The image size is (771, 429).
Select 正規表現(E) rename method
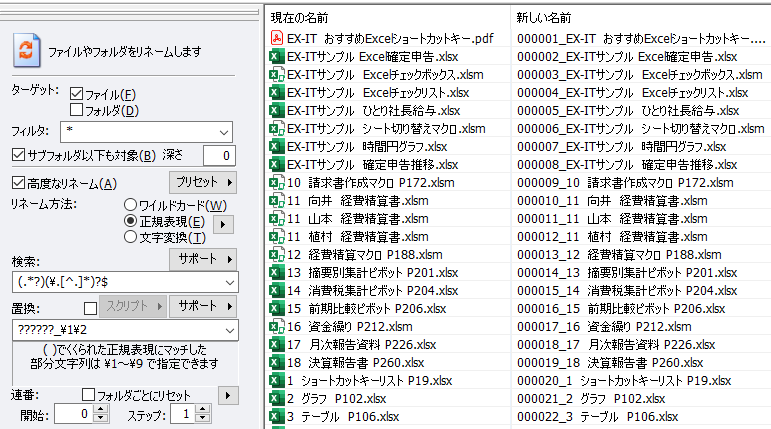(x=130, y=220)
